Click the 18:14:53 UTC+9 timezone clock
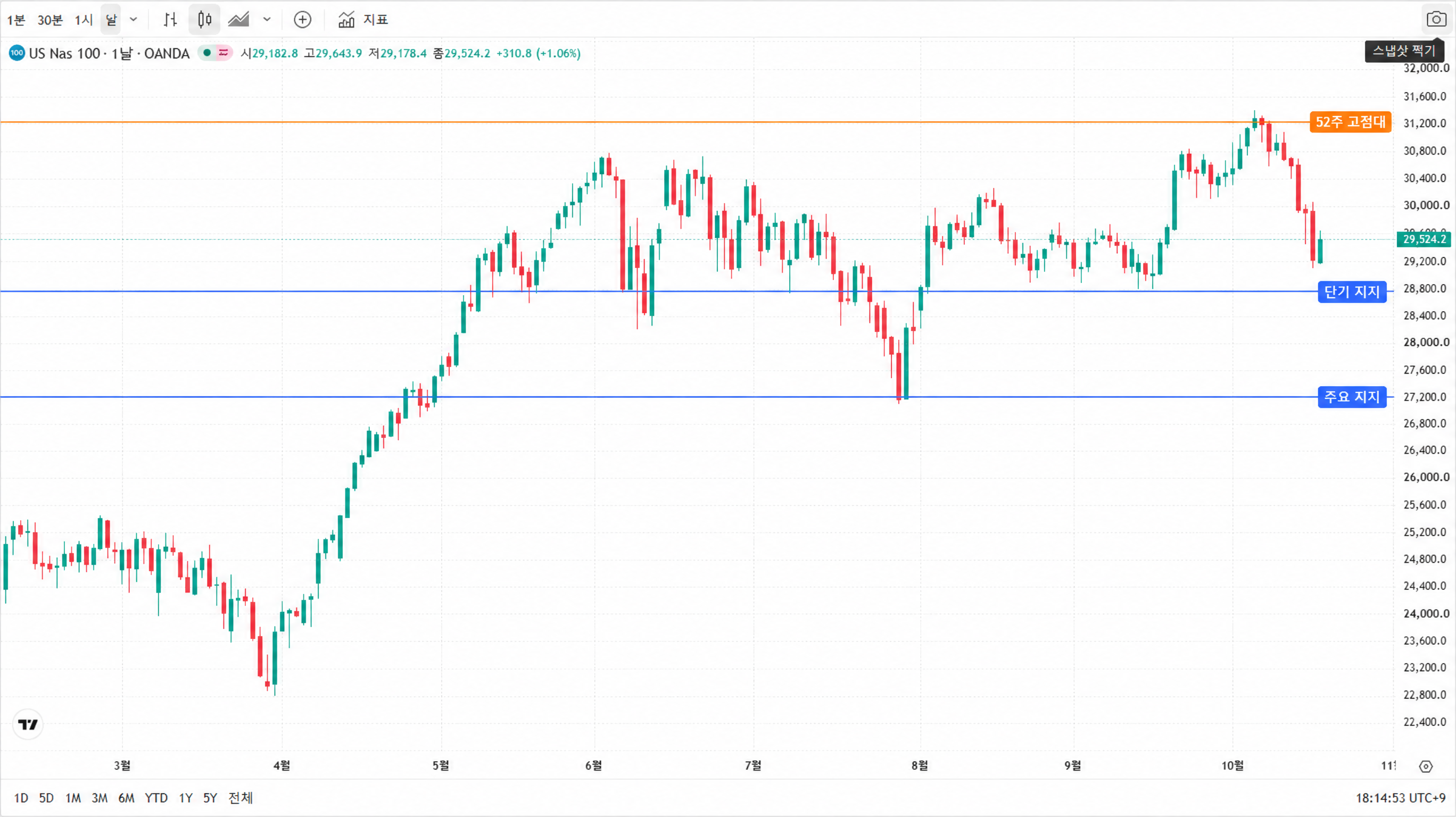Image resolution: width=1456 pixels, height=817 pixels. click(1401, 798)
